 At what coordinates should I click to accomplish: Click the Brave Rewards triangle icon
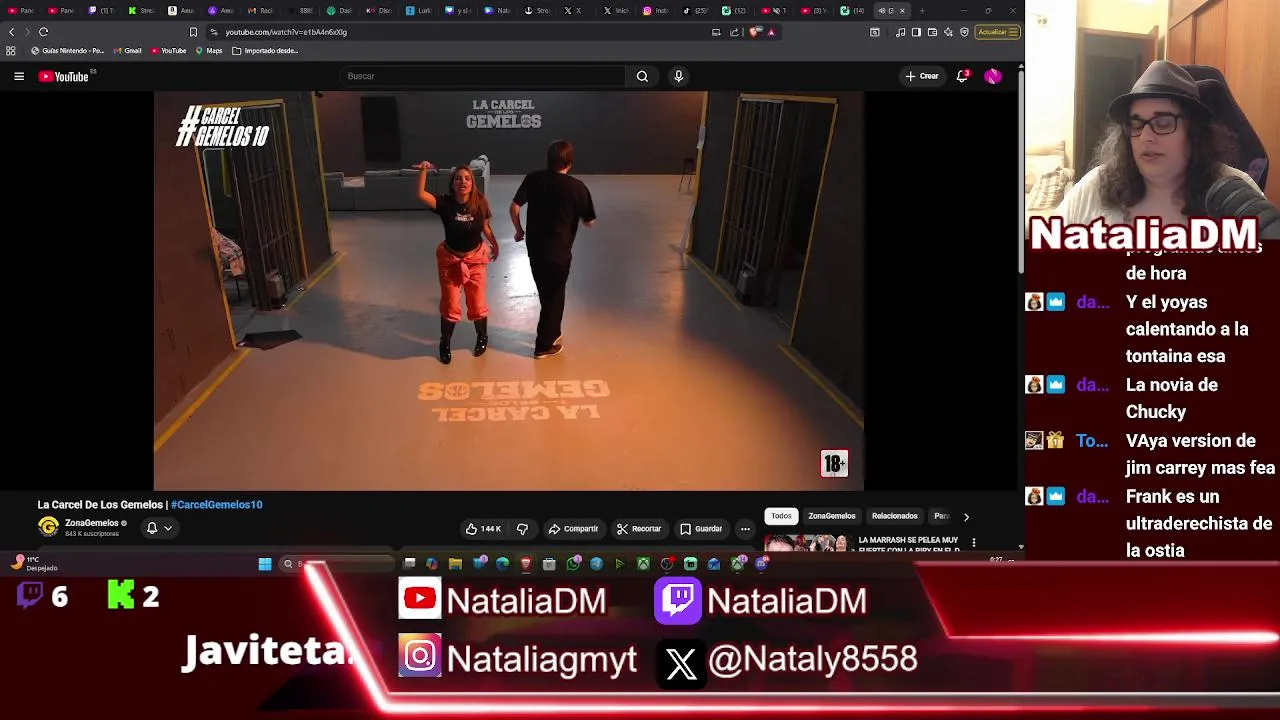(x=771, y=32)
